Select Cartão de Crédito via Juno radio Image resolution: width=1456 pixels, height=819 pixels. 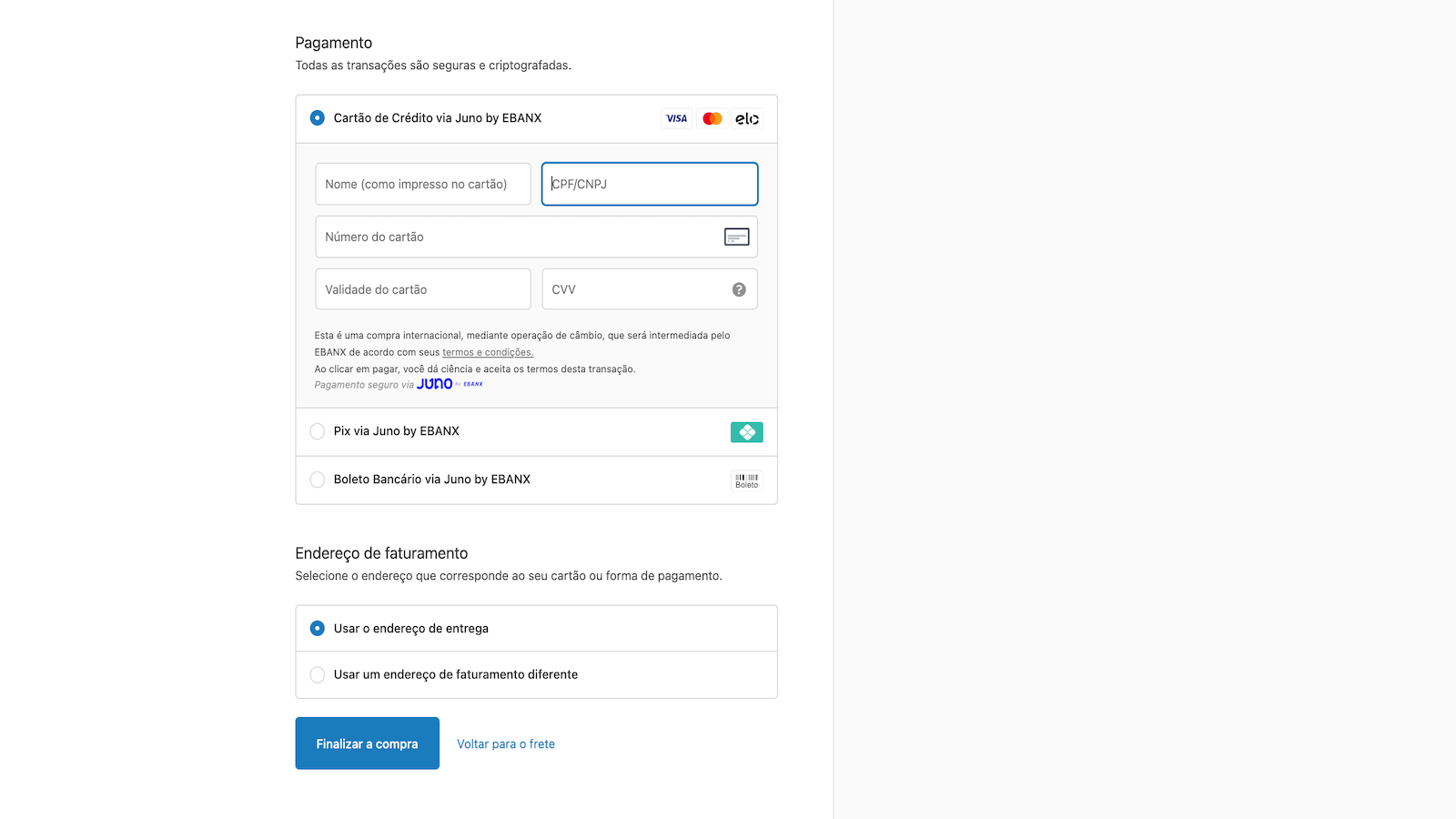318,118
